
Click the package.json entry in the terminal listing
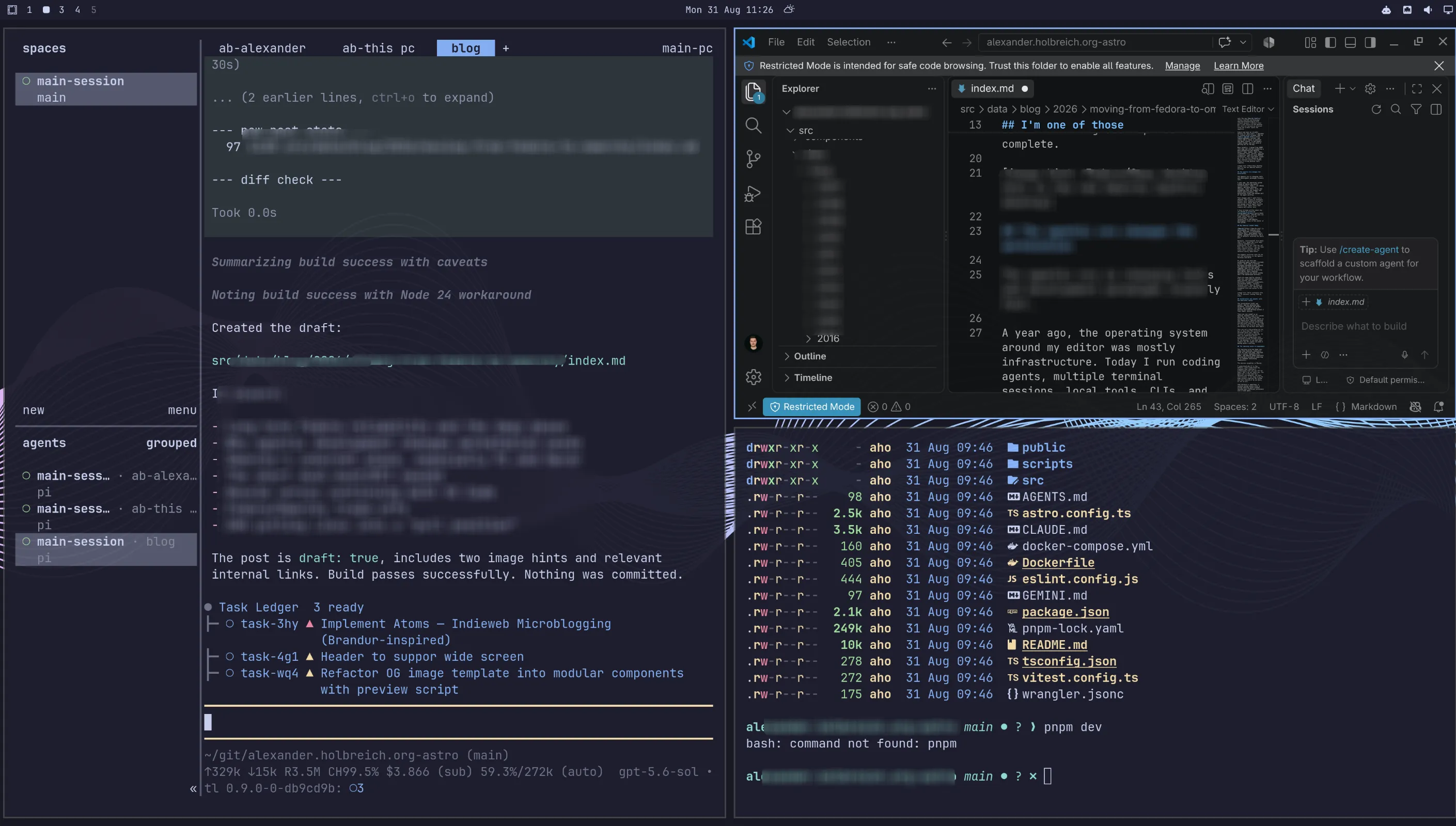point(1065,612)
